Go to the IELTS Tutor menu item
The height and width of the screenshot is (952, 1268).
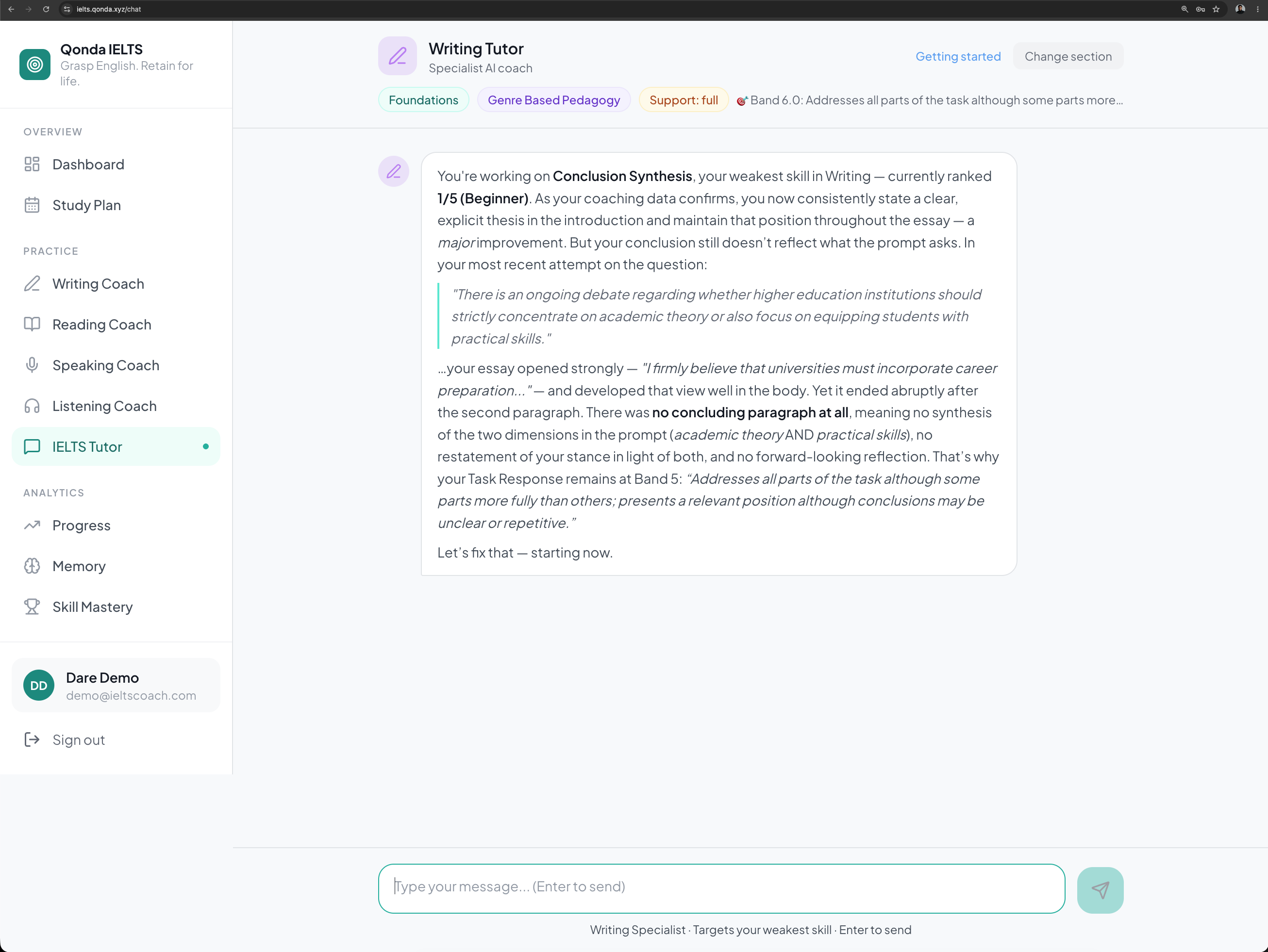[116, 446]
